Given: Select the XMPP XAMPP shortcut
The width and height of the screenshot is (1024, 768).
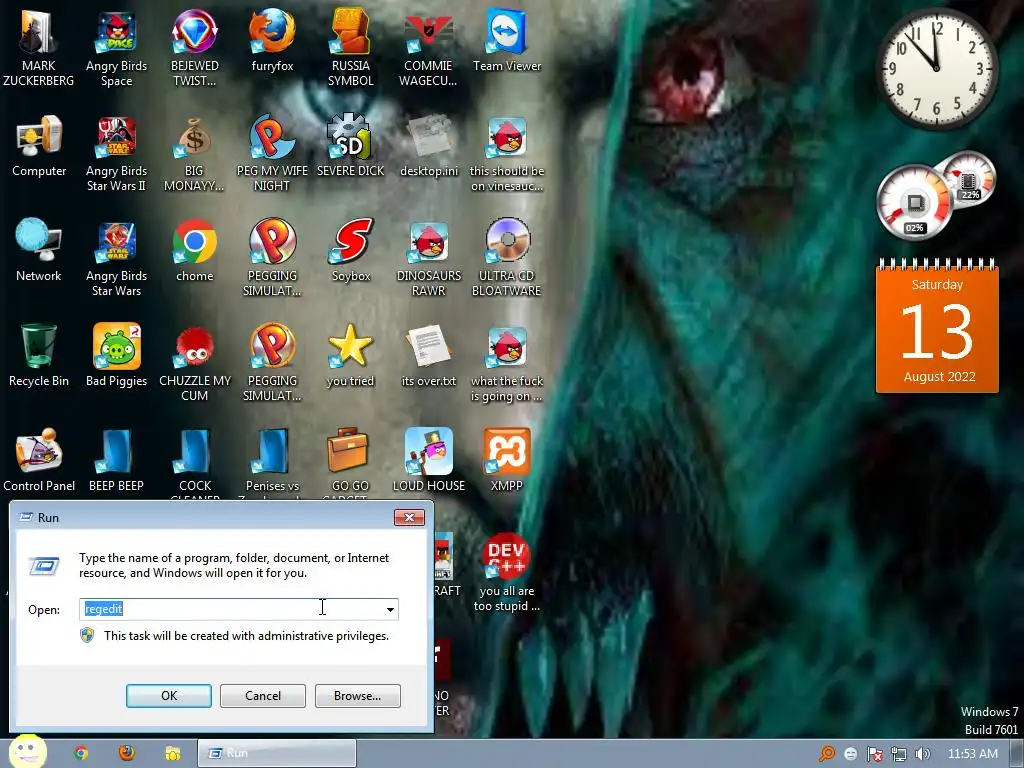Looking at the screenshot, I should [x=507, y=460].
